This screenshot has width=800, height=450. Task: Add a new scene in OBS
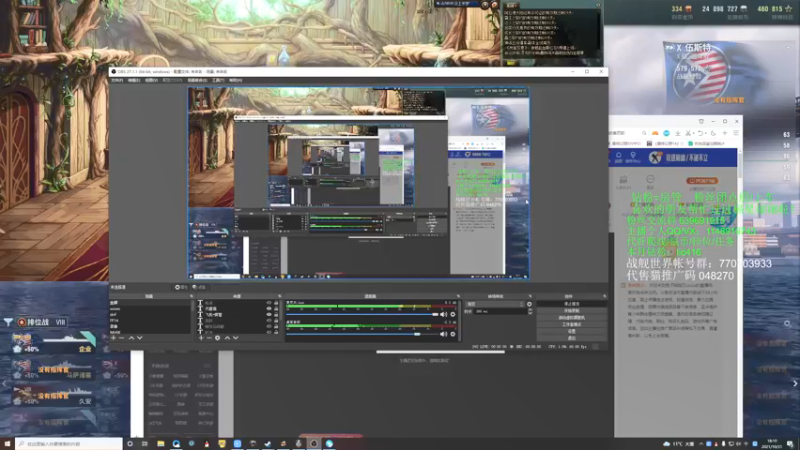[x=113, y=338]
